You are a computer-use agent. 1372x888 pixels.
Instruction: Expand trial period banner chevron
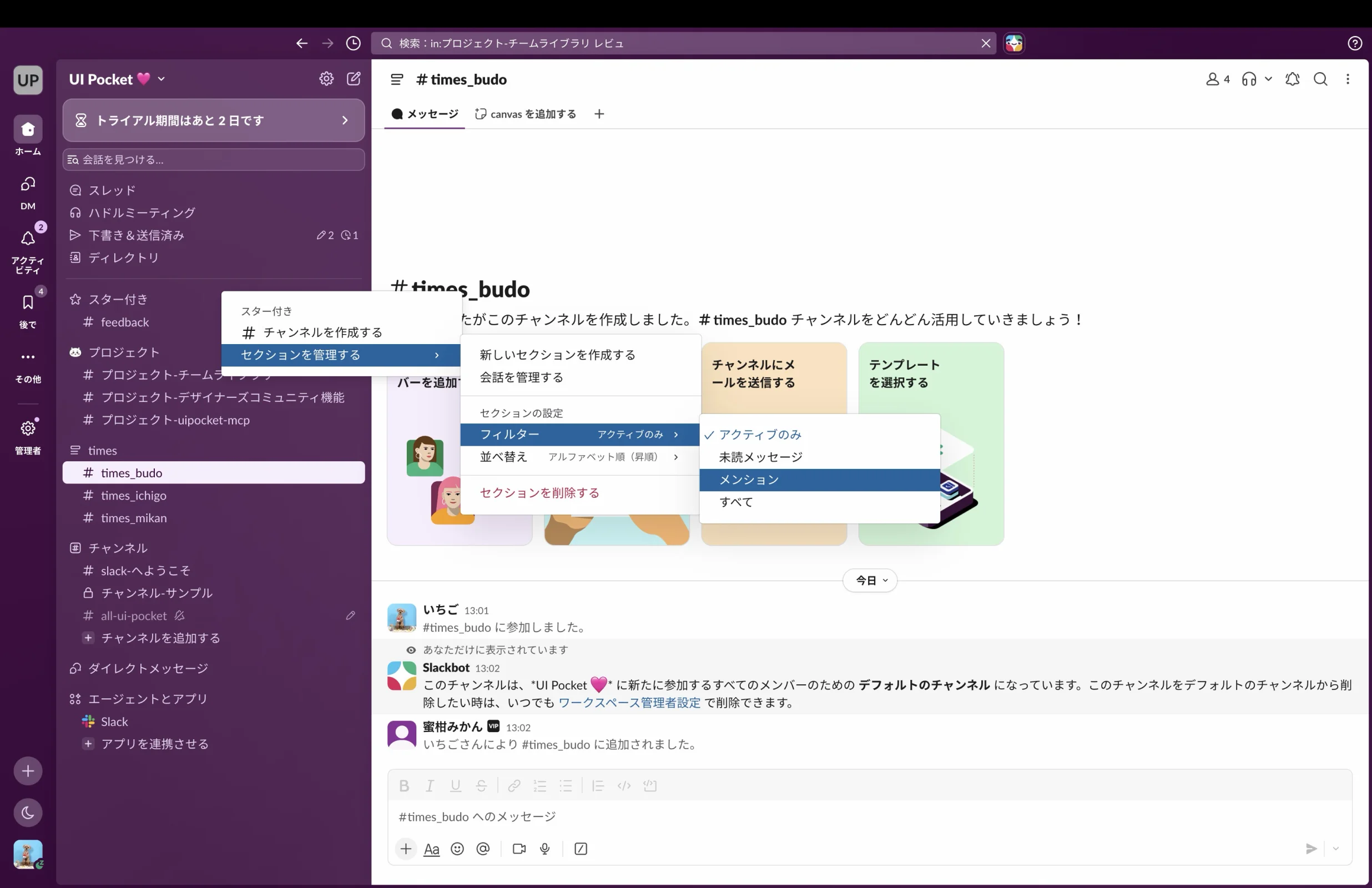pos(345,120)
